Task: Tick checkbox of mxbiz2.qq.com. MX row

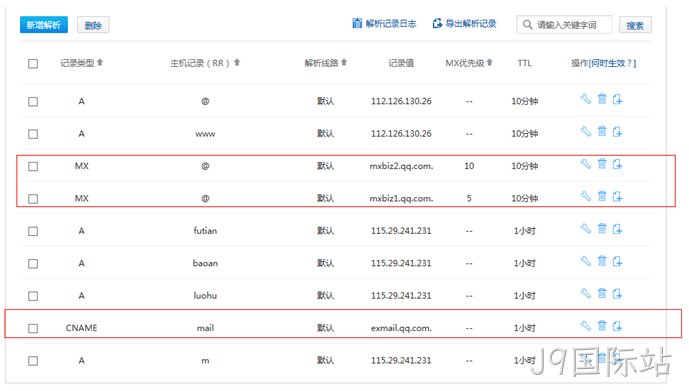Action: (33, 167)
